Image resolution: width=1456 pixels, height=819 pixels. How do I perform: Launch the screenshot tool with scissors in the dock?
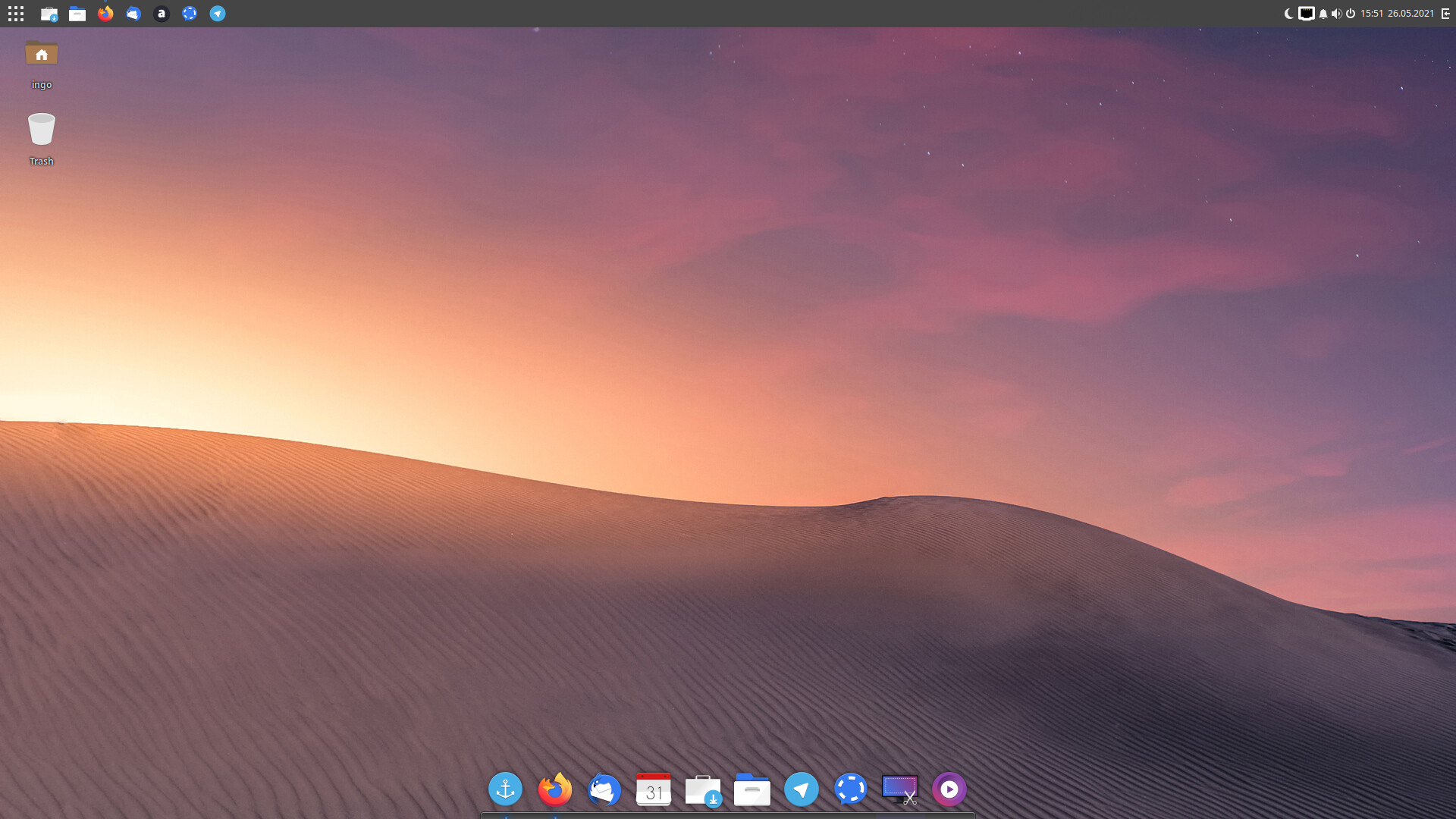tap(900, 789)
